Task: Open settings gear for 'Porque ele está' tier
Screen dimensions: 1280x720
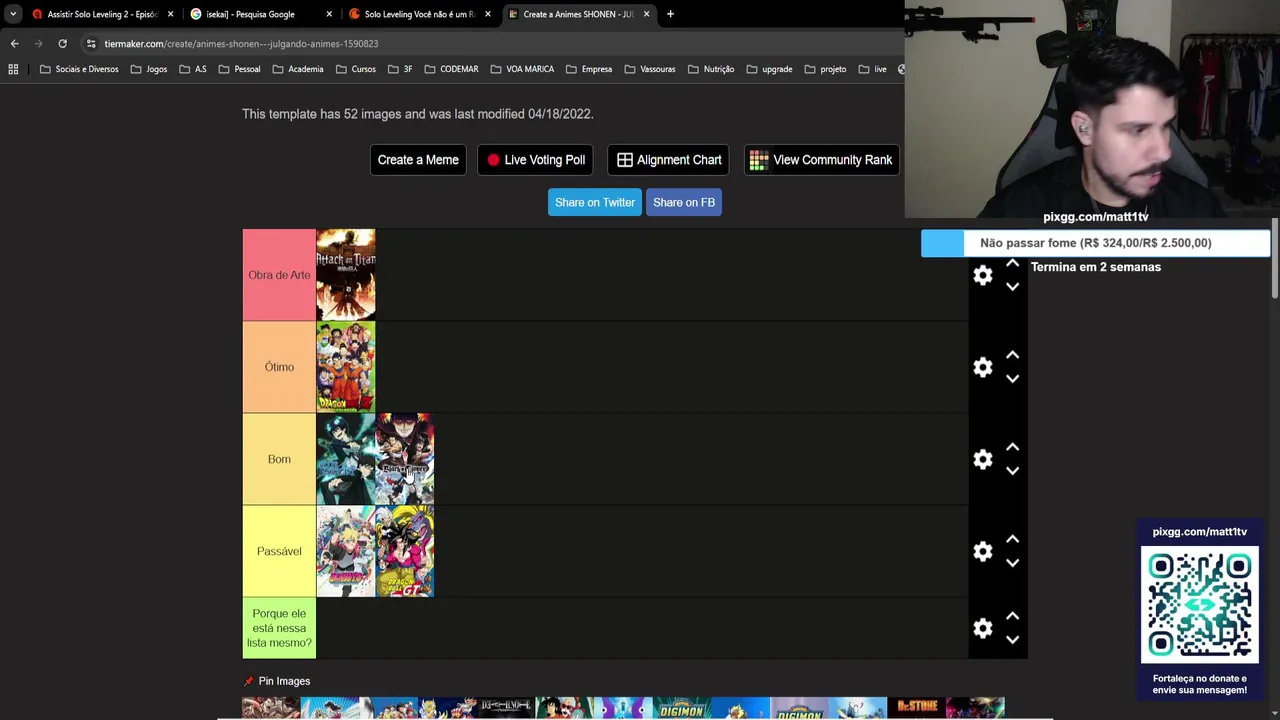Action: click(x=983, y=628)
